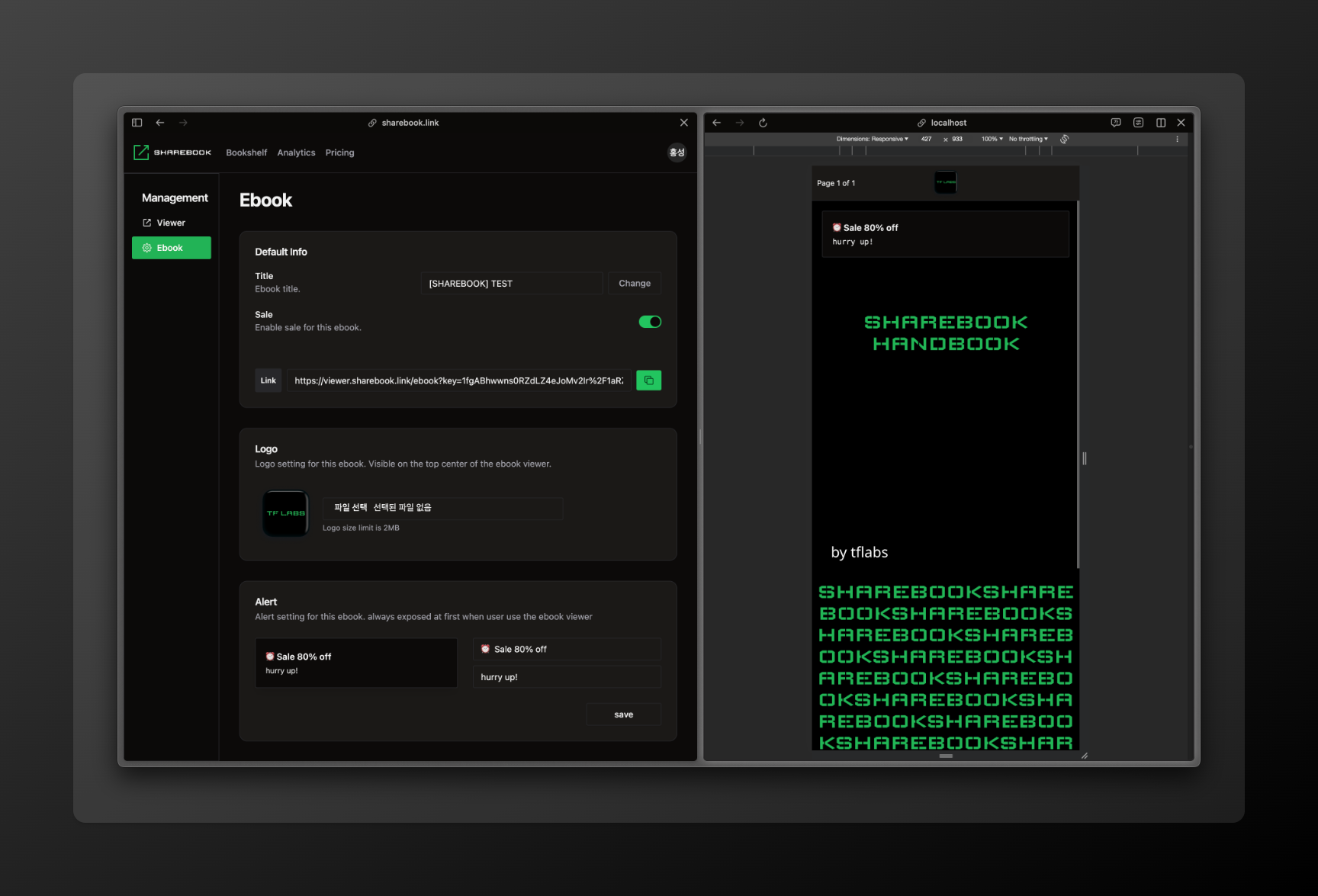Click the save button in the Alert section
Viewport: 1318px width, 896px height.
tap(624, 715)
